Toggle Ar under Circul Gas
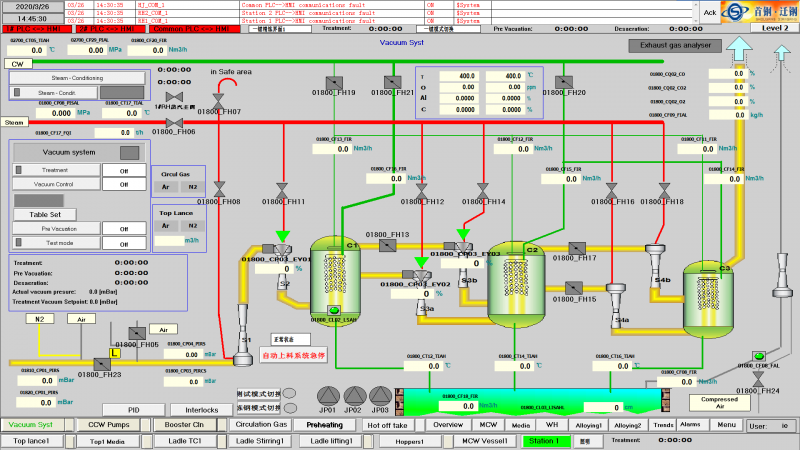The width and height of the screenshot is (800, 450). pos(165,187)
